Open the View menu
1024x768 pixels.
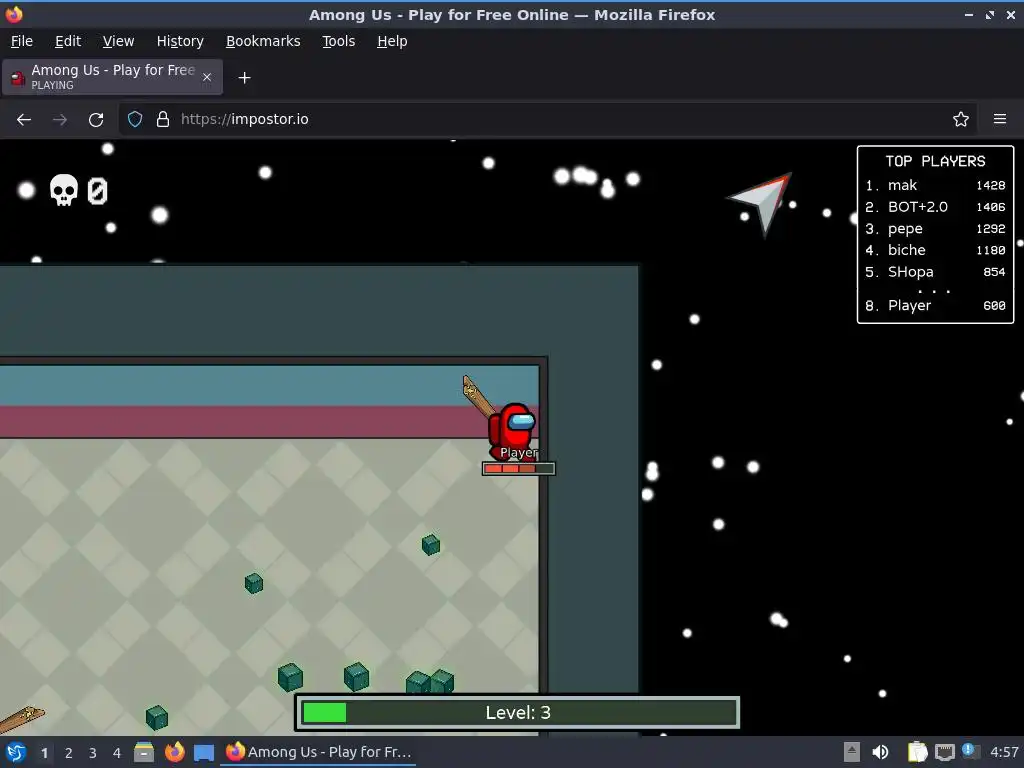click(x=118, y=41)
